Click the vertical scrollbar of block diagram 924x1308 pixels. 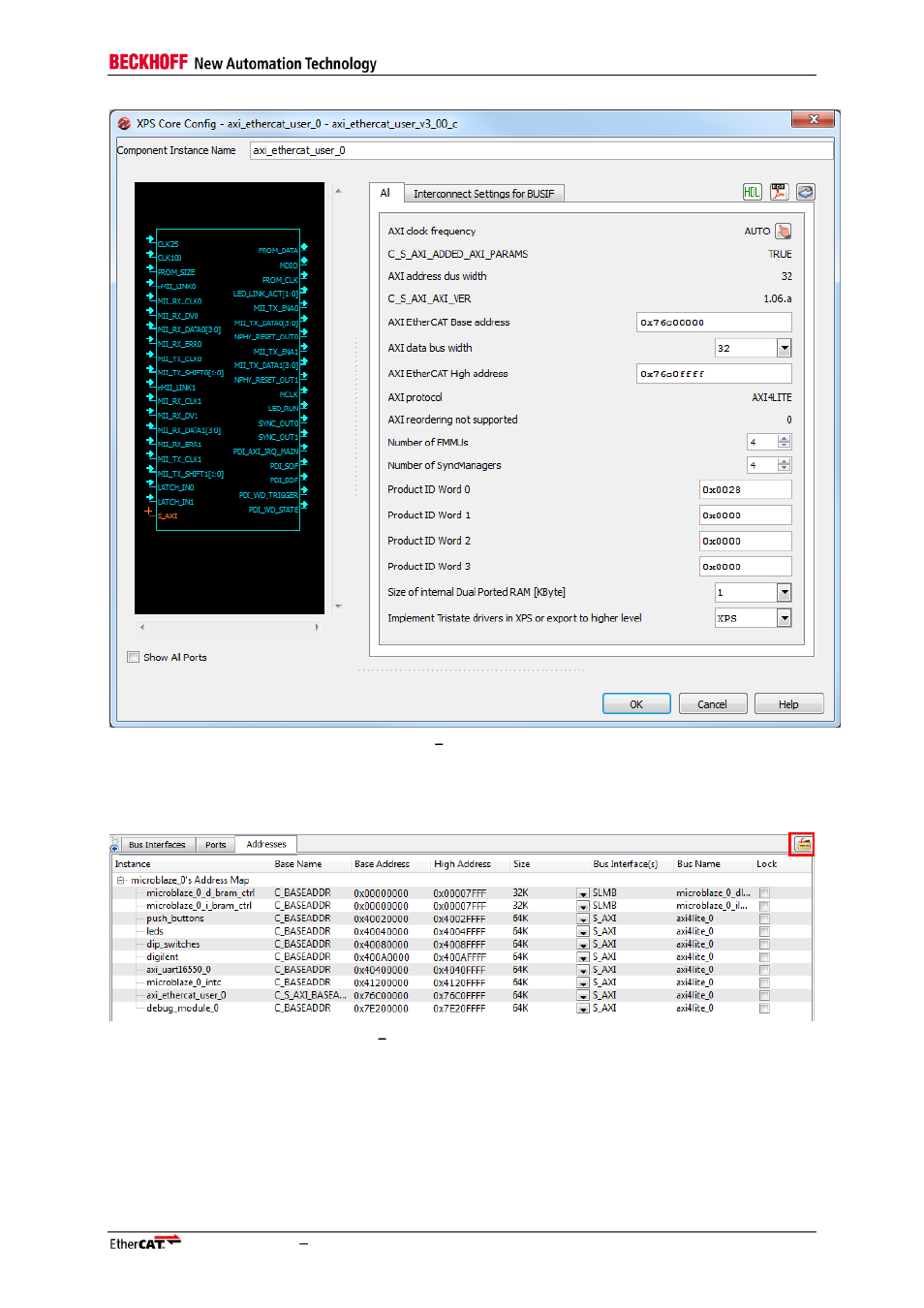click(x=338, y=398)
